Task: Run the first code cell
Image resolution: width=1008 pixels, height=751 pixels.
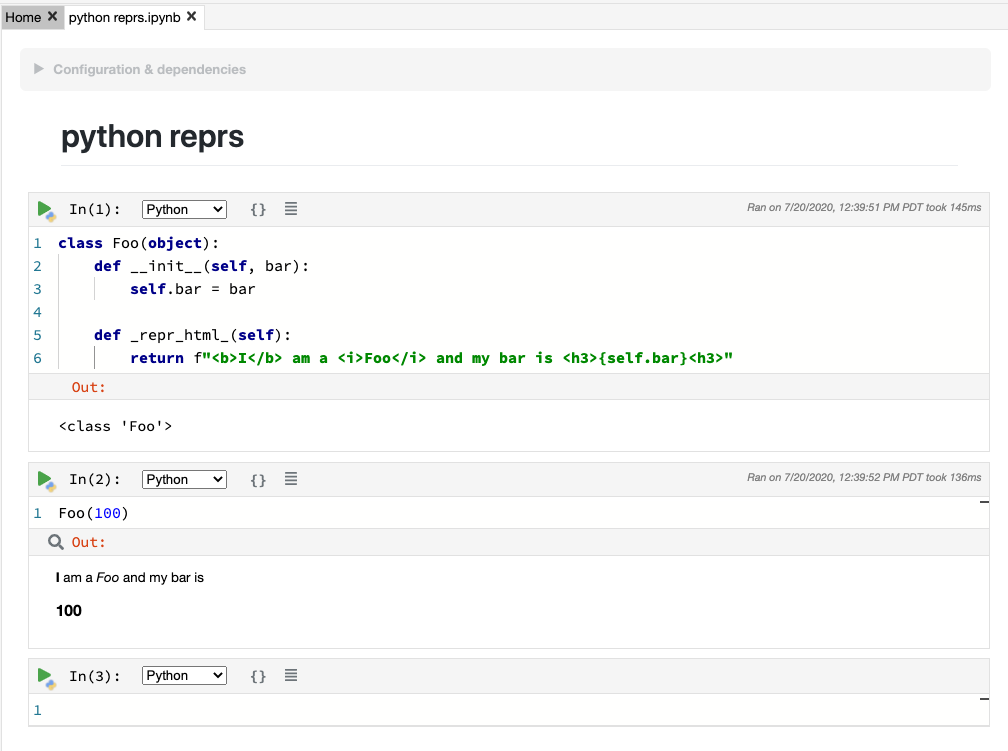Action: coord(45,209)
